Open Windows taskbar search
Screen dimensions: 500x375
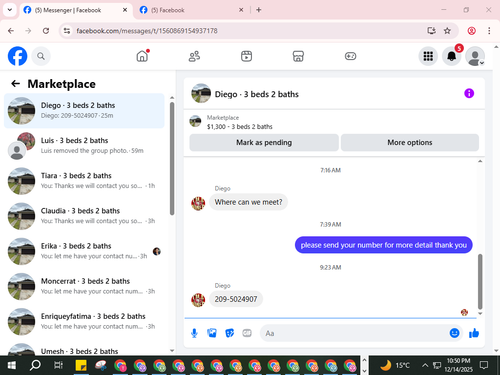(x=35, y=365)
